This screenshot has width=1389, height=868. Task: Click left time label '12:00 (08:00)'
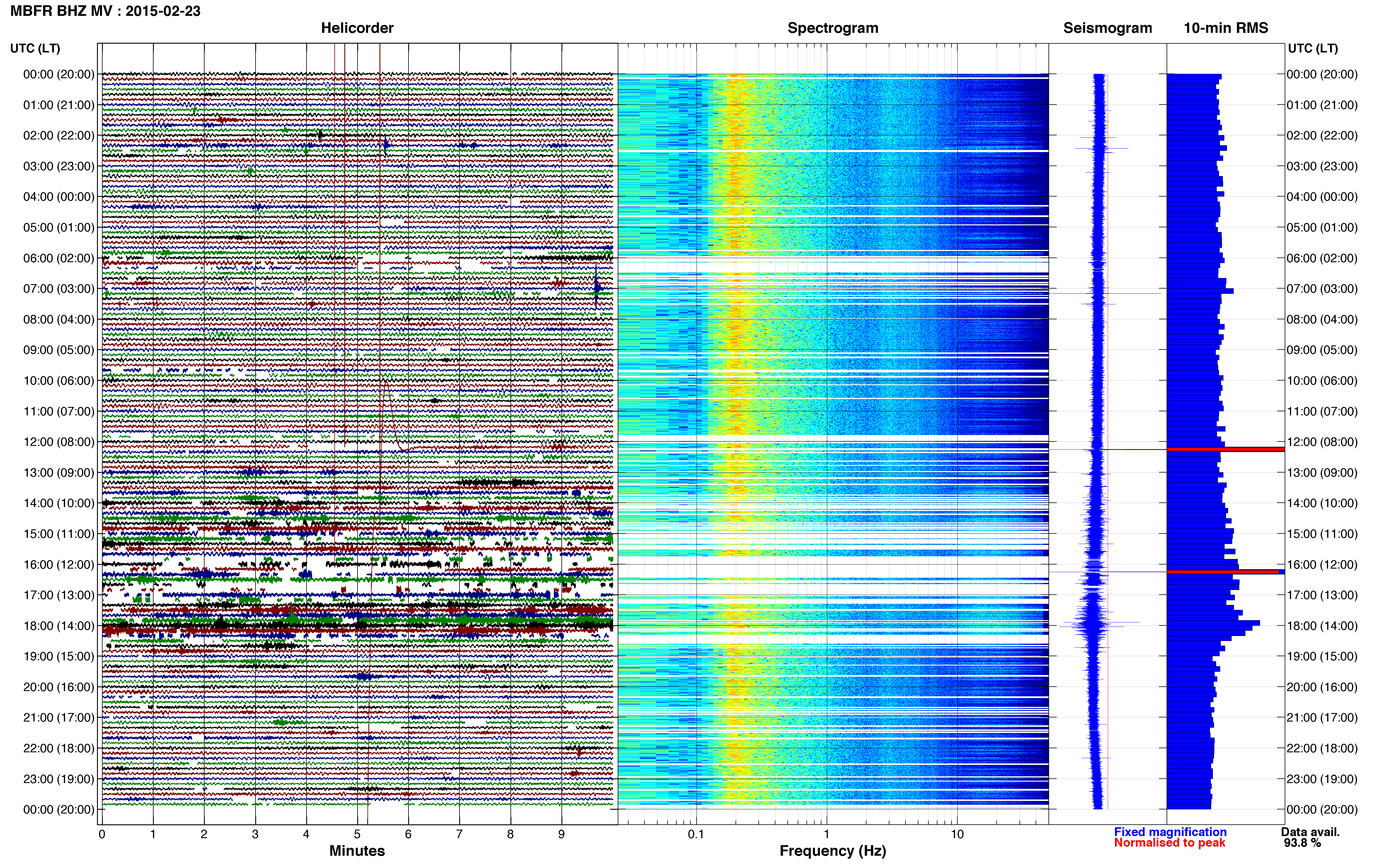[59, 442]
